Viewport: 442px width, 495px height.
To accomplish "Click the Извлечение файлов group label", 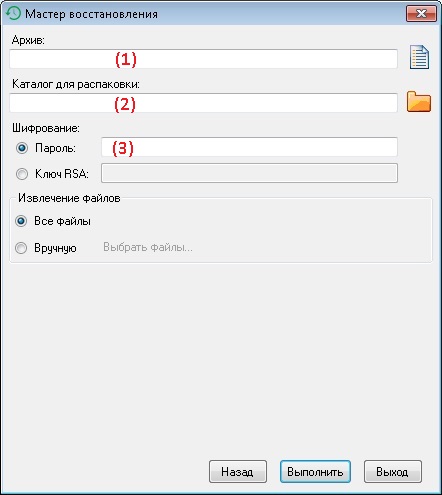I will [69, 198].
